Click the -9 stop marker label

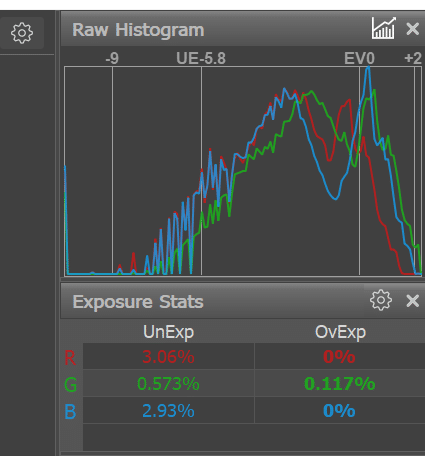pyautogui.click(x=112, y=59)
